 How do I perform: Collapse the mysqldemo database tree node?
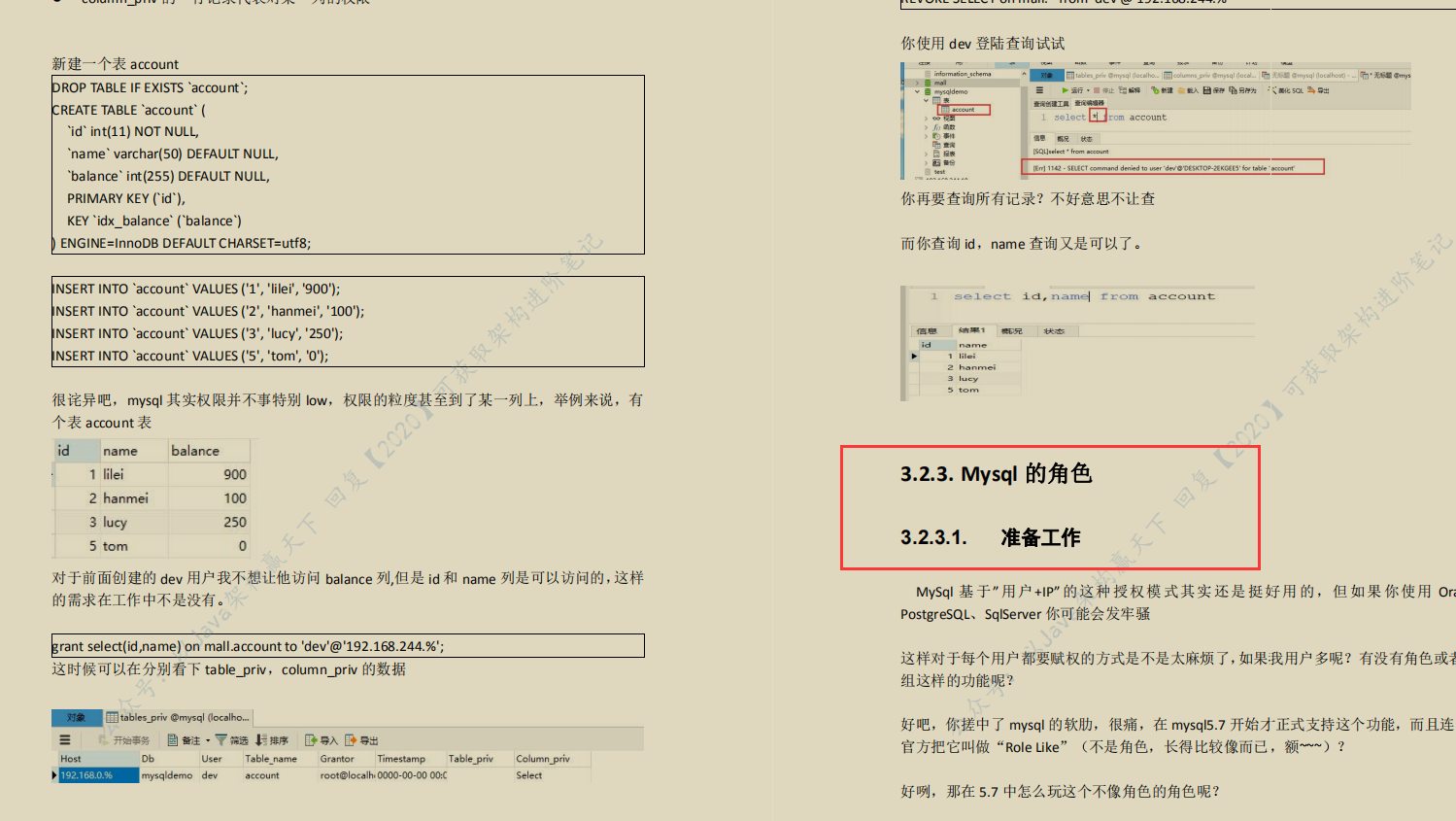pyautogui.click(x=917, y=92)
